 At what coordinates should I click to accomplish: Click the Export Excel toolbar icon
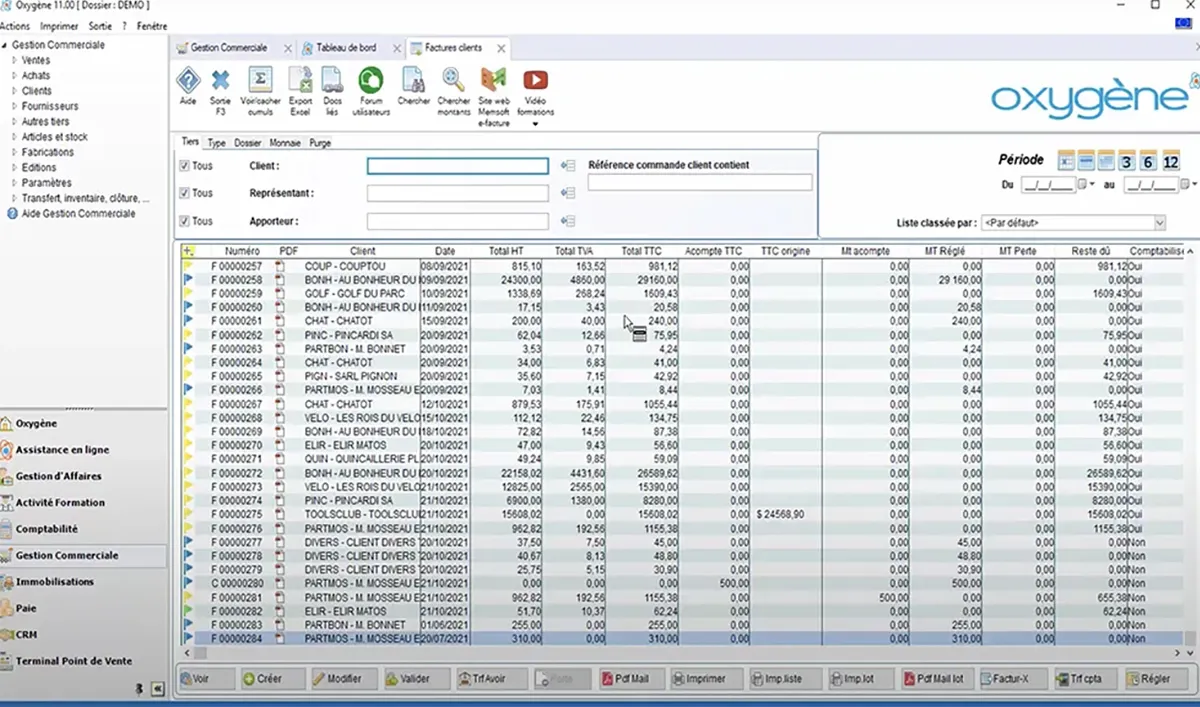(x=300, y=81)
